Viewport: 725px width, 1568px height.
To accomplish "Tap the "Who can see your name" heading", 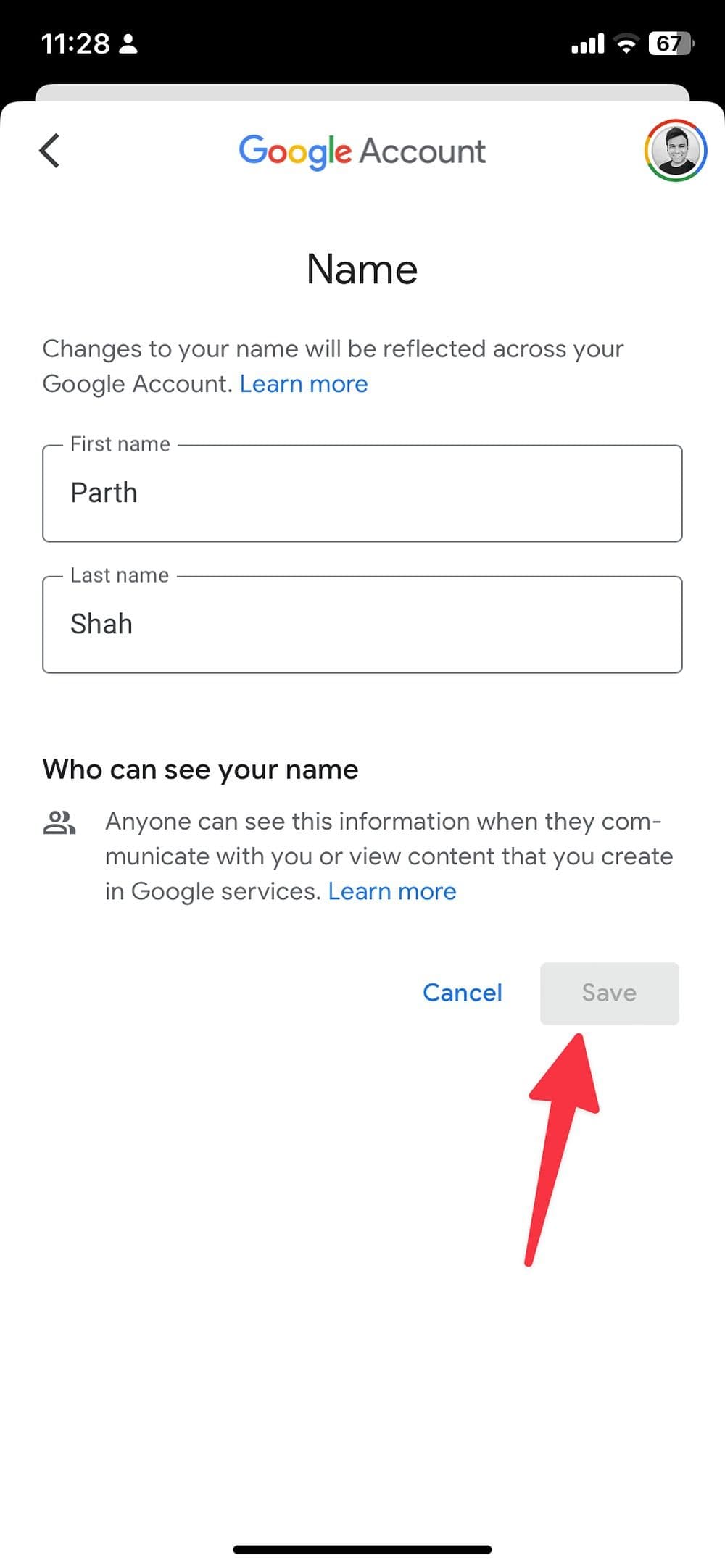I will click(x=200, y=770).
